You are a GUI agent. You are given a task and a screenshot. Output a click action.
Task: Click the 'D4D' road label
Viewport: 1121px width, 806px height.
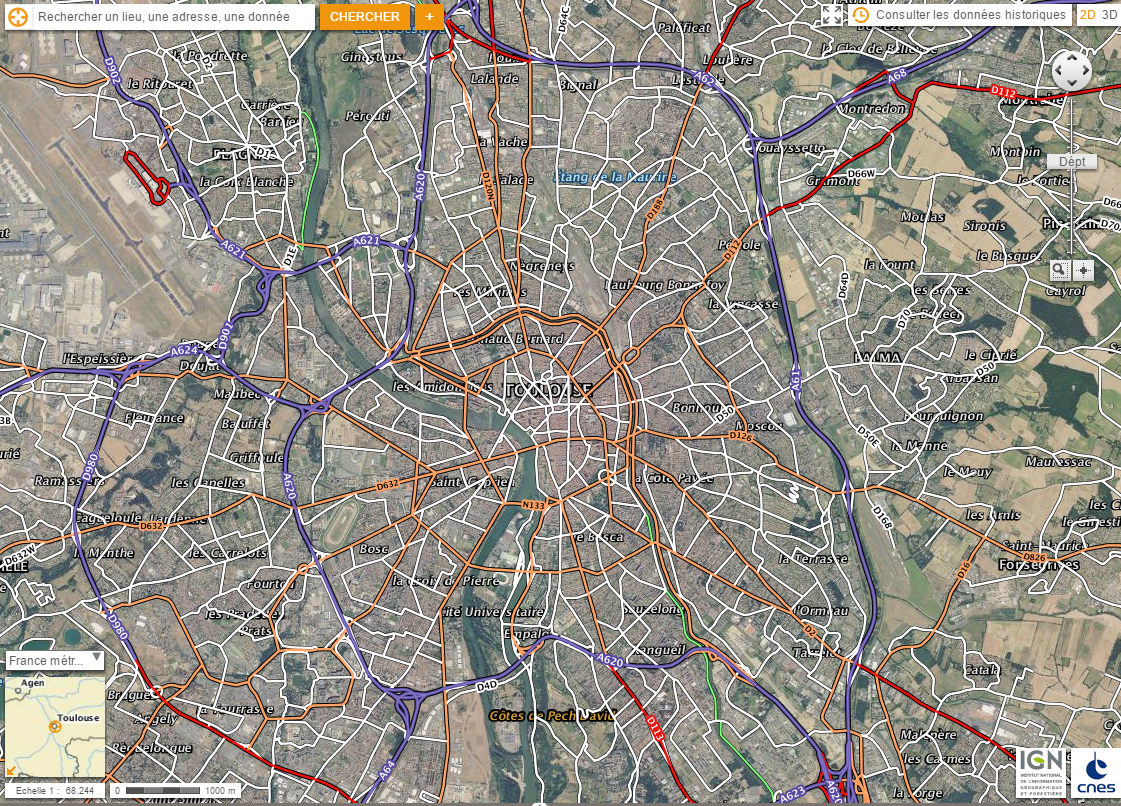tap(486, 686)
